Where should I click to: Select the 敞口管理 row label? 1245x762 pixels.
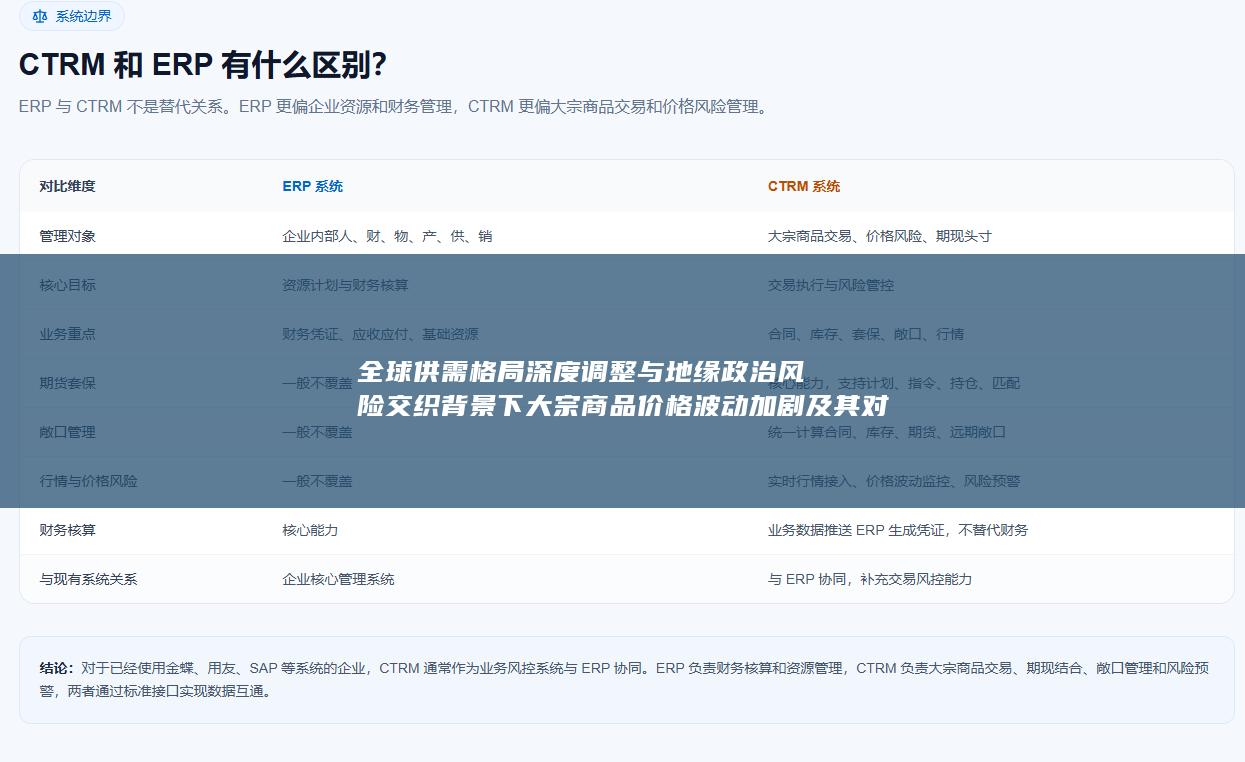[68, 432]
